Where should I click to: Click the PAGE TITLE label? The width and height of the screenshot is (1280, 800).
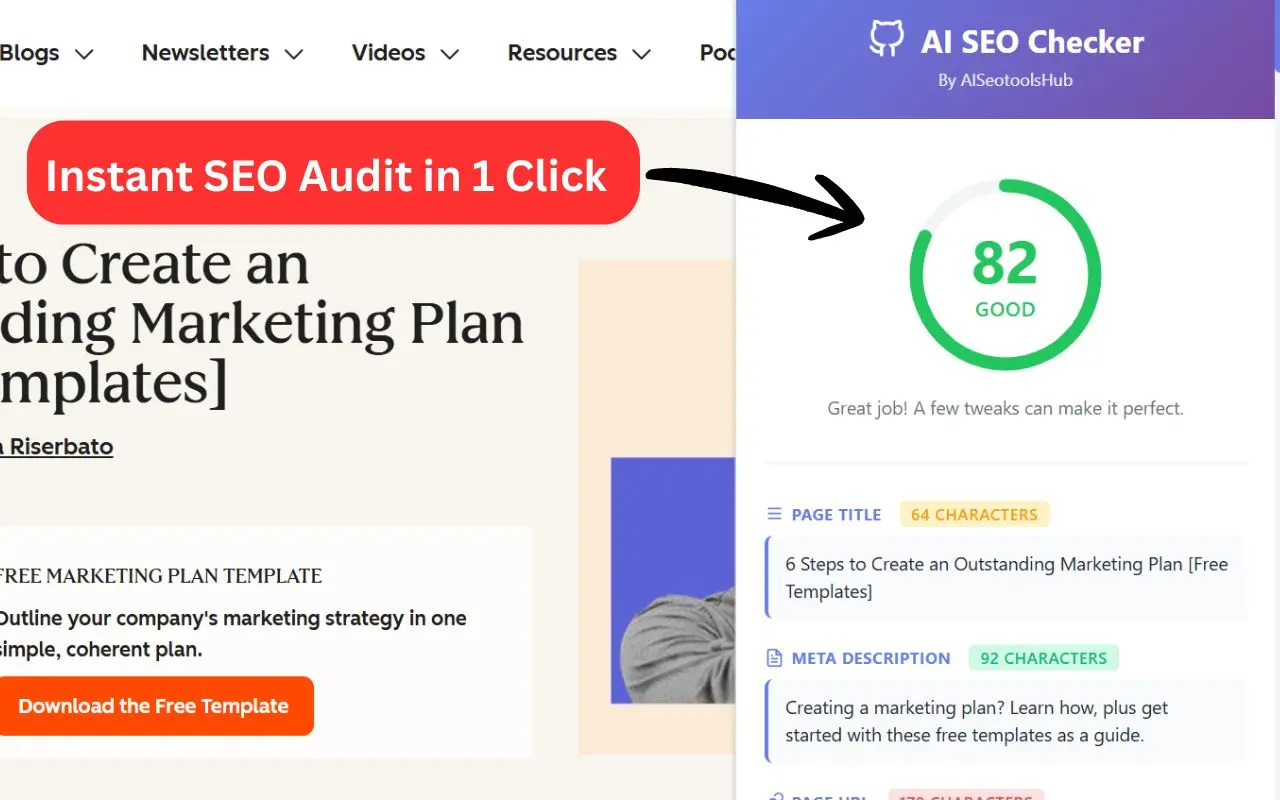[x=836, y=514]
